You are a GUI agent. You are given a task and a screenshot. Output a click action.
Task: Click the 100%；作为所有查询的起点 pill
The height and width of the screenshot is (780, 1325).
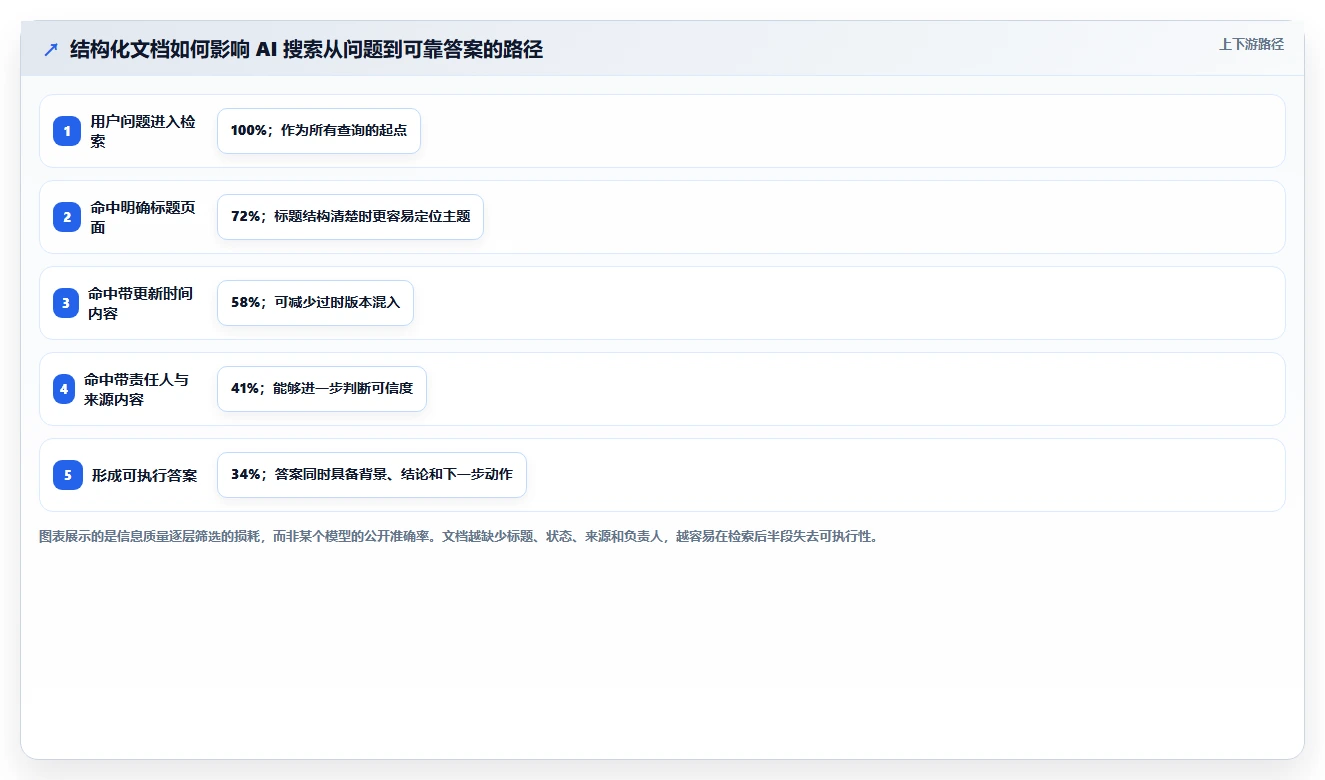319,131
